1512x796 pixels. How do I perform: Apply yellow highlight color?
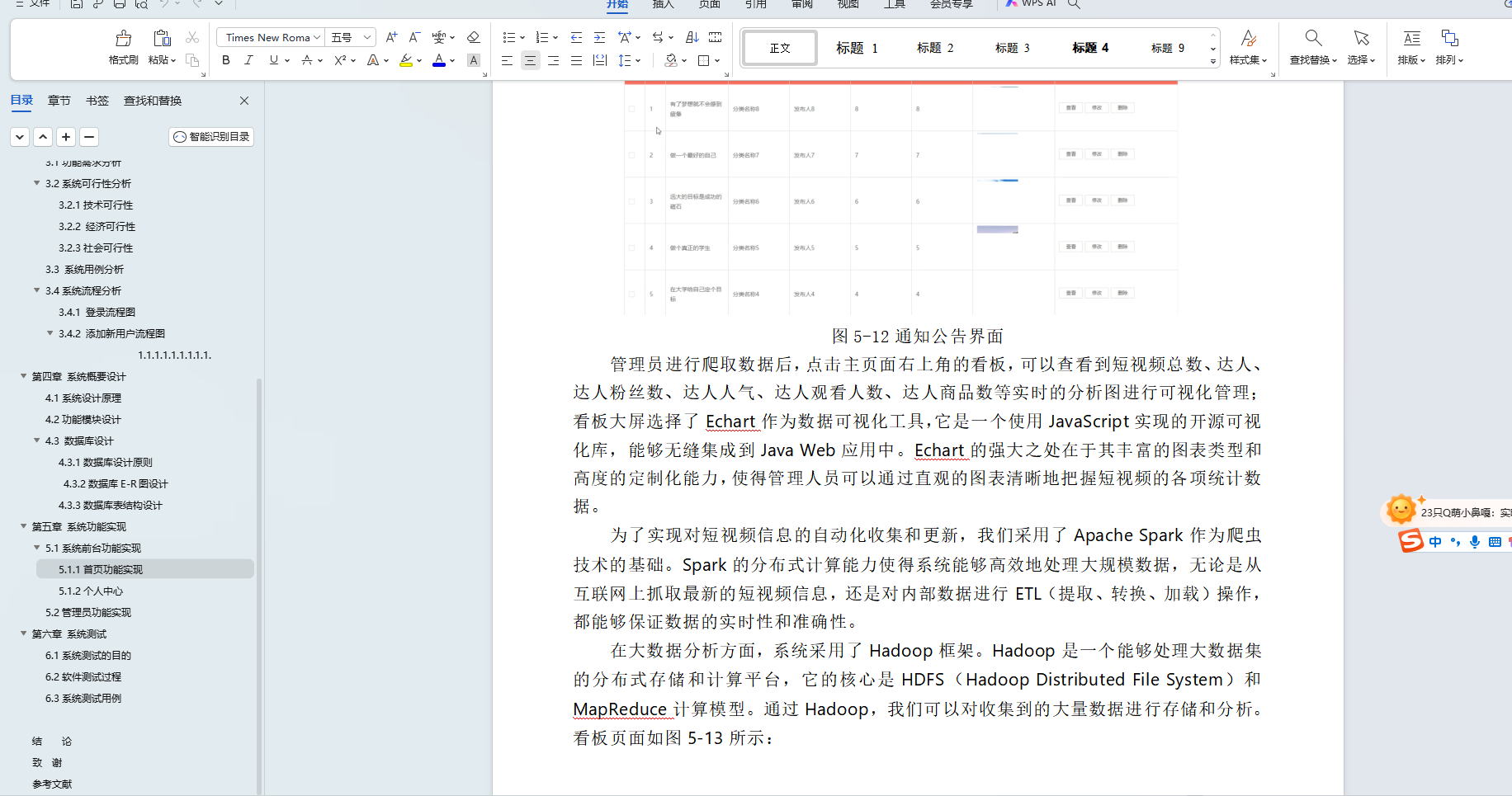[x=405, y=60]
